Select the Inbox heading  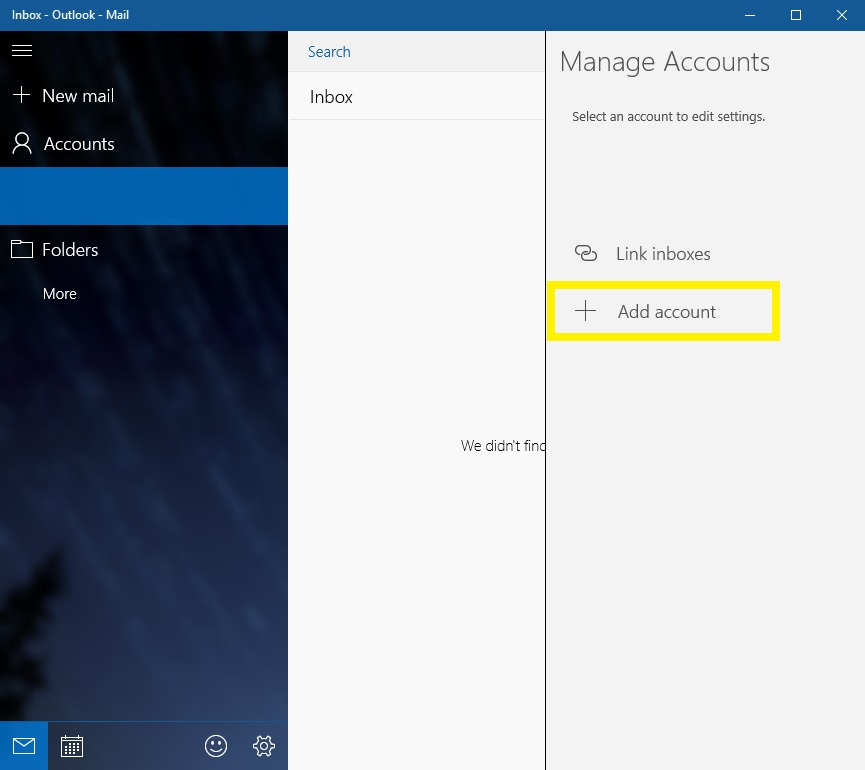[331, 97]
